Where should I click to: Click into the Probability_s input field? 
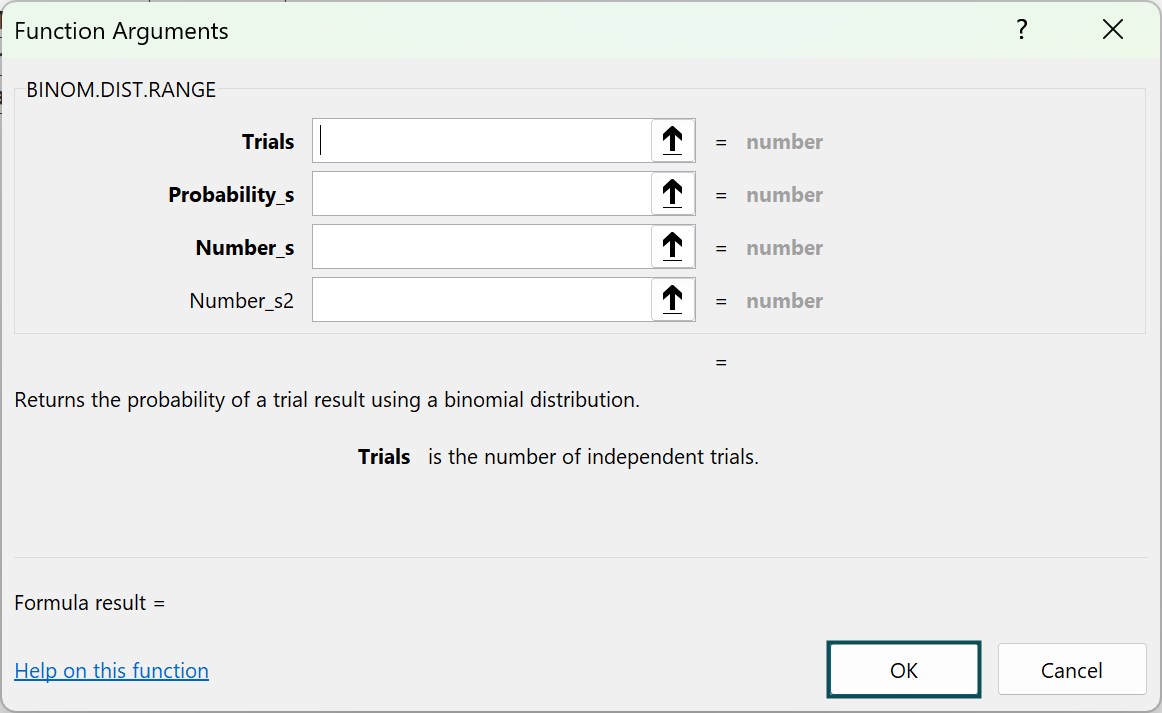(x=482, y=193)
